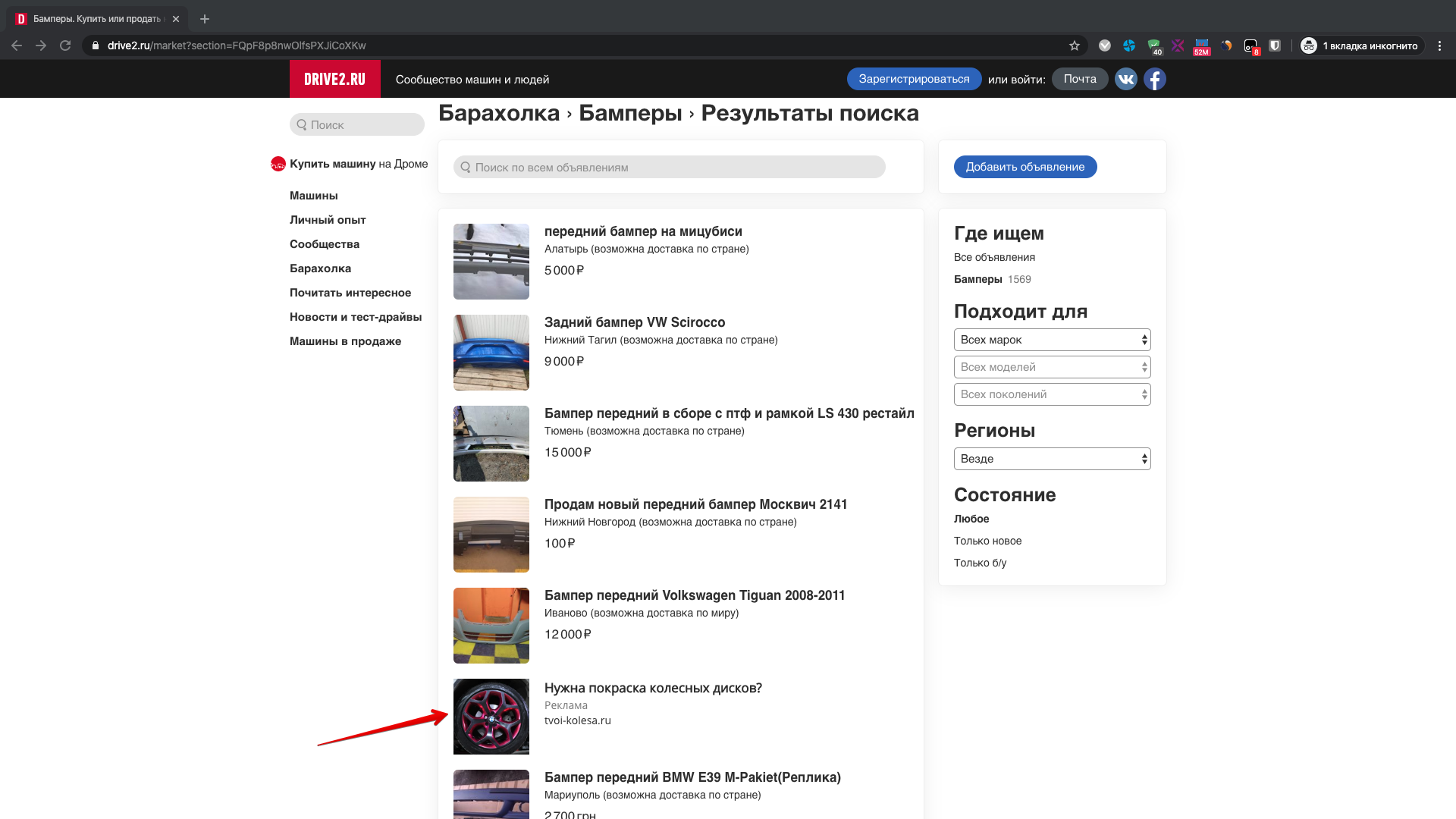Open the Везде region dropdown
This screenshot has width=1456, height=819.
coord(1052,458)
